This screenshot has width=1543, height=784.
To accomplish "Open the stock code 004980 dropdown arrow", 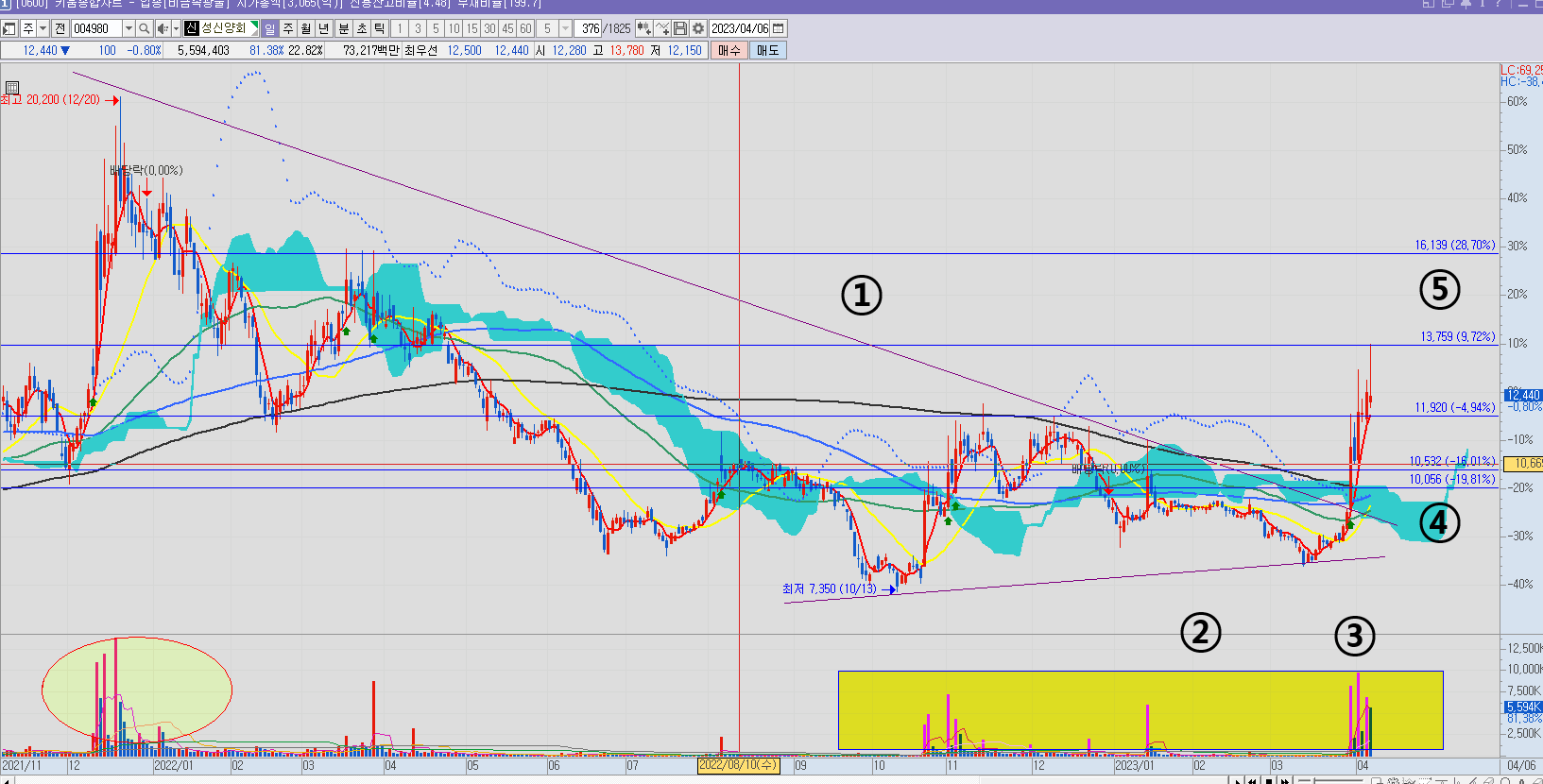I will point(129,28).
